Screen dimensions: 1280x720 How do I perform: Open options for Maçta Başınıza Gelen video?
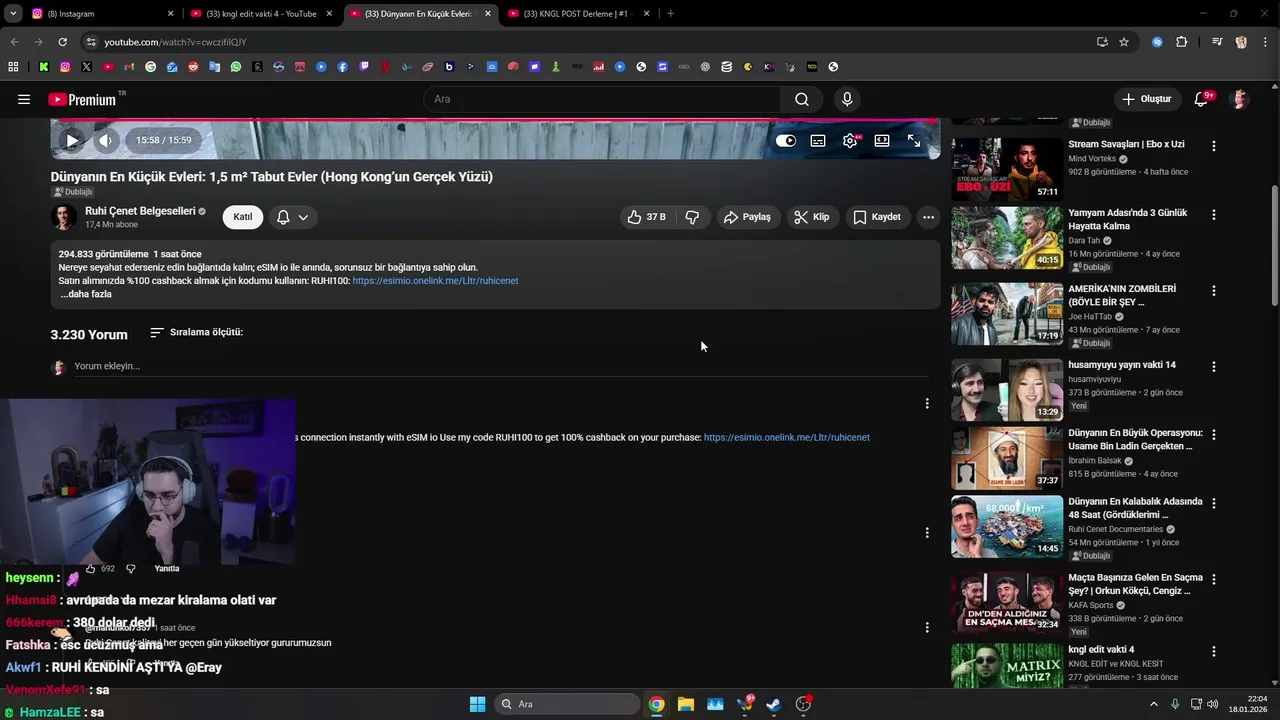pyautogui.click(x=1214, y=580)
